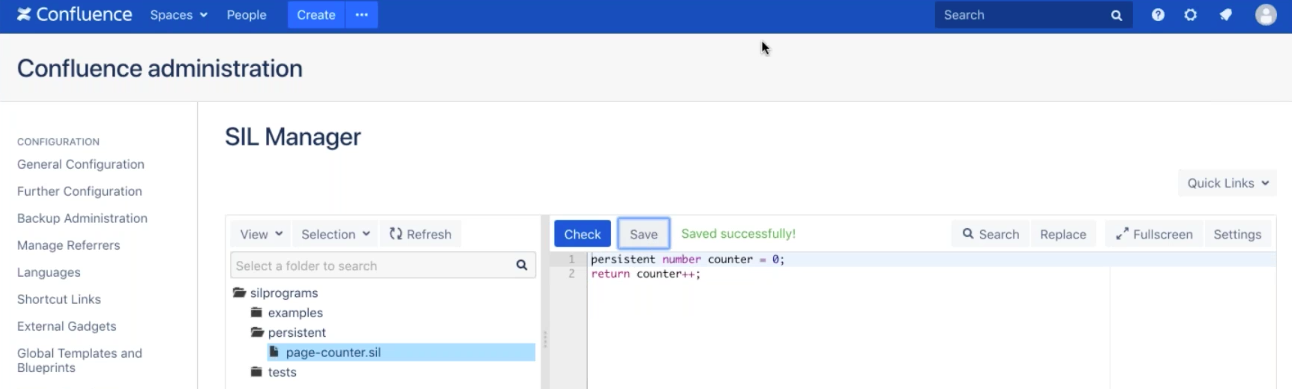1292x389 pixels.
Task: Switch editor to Fullscreen
Action: [x=1154, y=234]
